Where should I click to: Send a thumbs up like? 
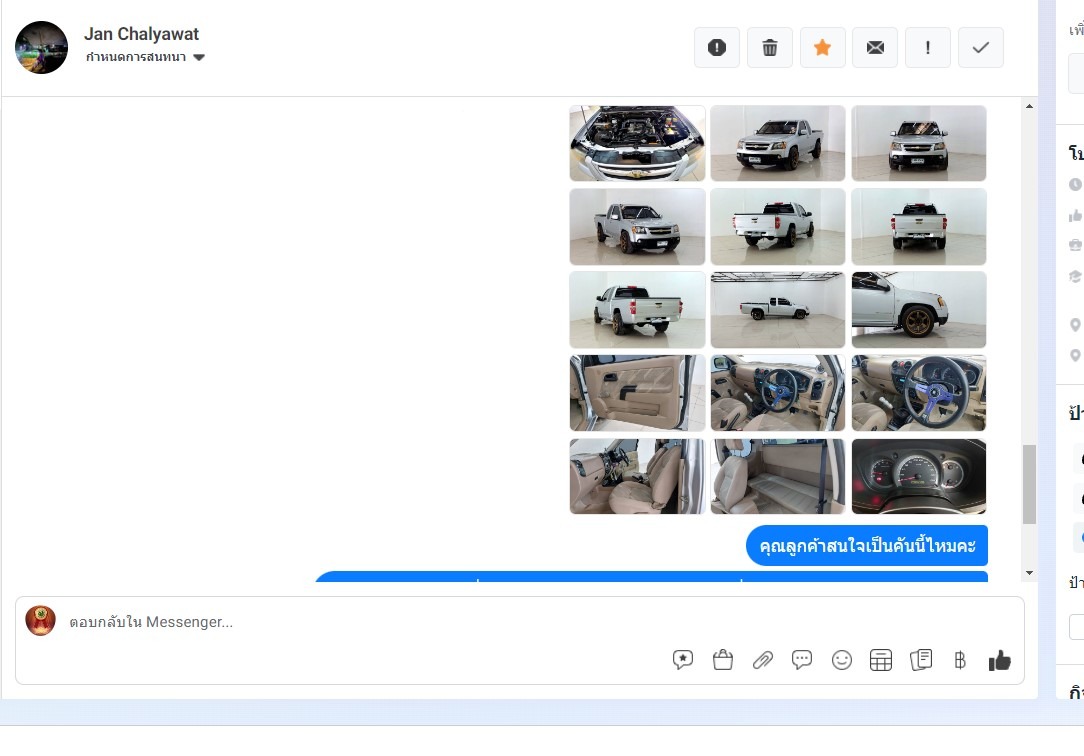pos(999,660)
